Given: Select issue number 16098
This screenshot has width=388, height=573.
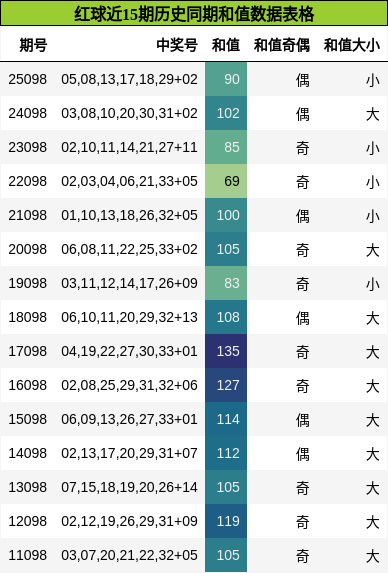Looking at the screenshot, I should [28, 385].
